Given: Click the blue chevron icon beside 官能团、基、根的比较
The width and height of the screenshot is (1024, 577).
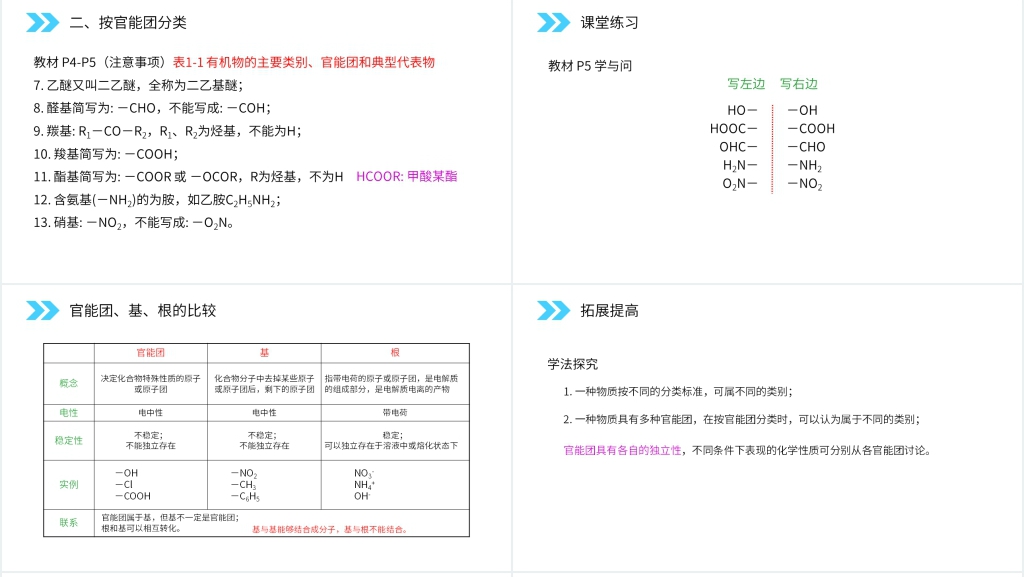Looking at the screenshot, I should 42,311.
